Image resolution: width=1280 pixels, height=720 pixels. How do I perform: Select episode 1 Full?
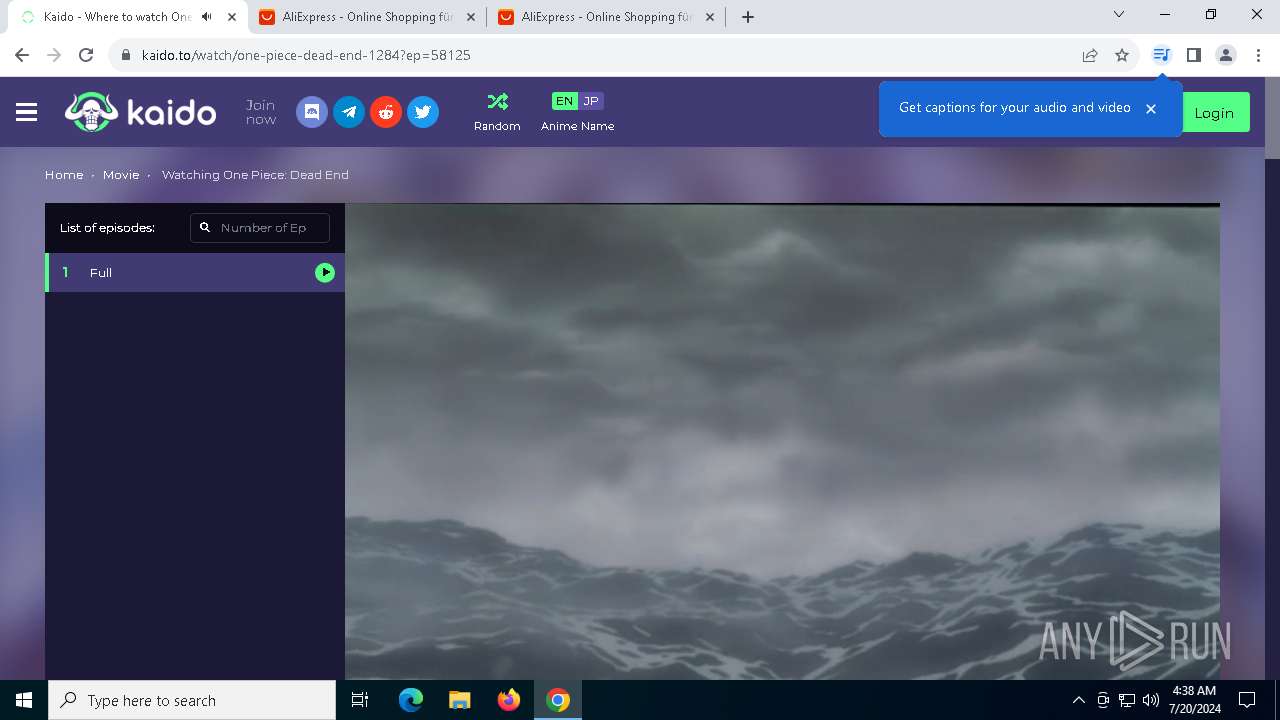(195, 273)
